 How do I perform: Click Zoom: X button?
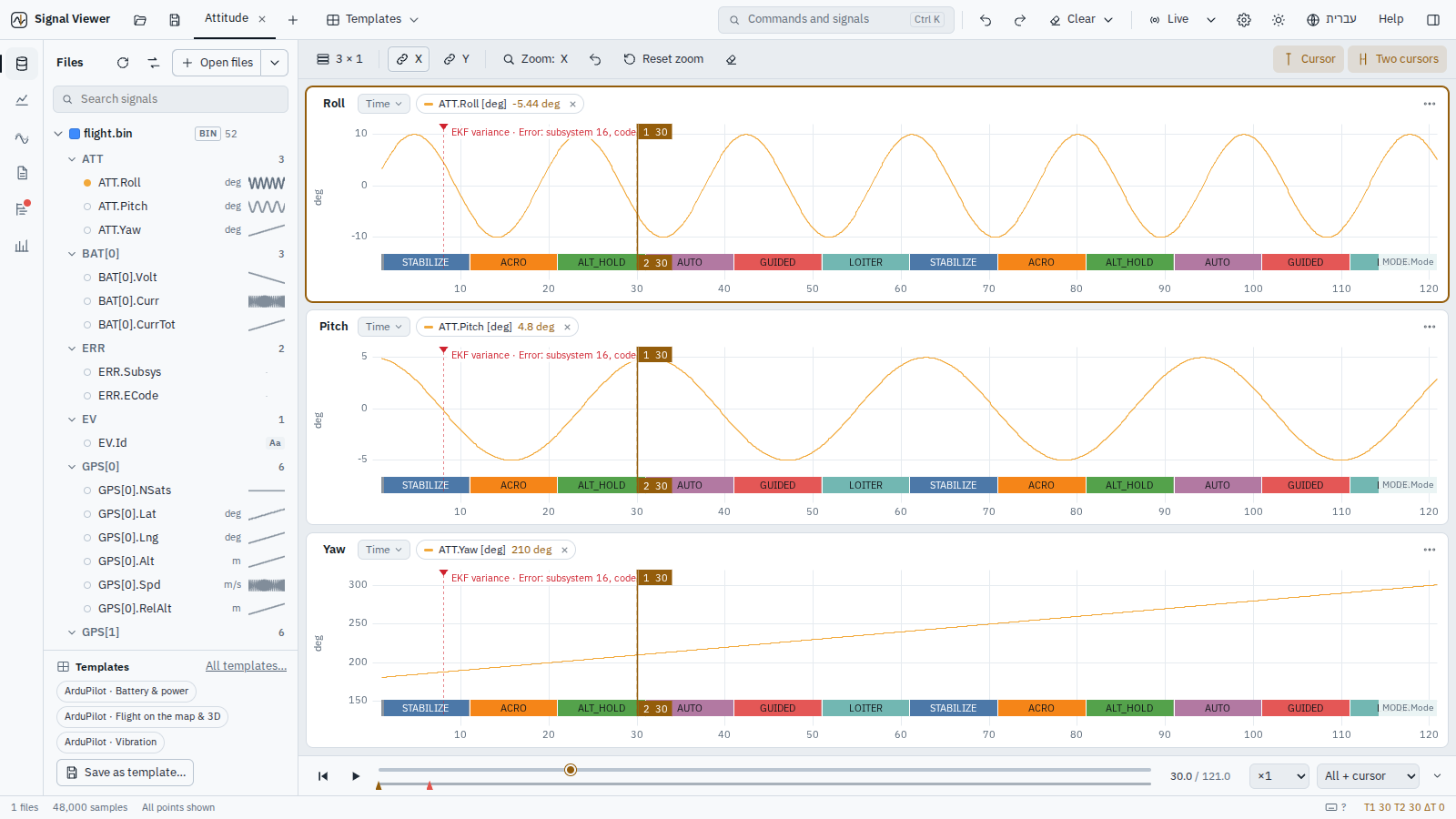[x=535, y=59]
